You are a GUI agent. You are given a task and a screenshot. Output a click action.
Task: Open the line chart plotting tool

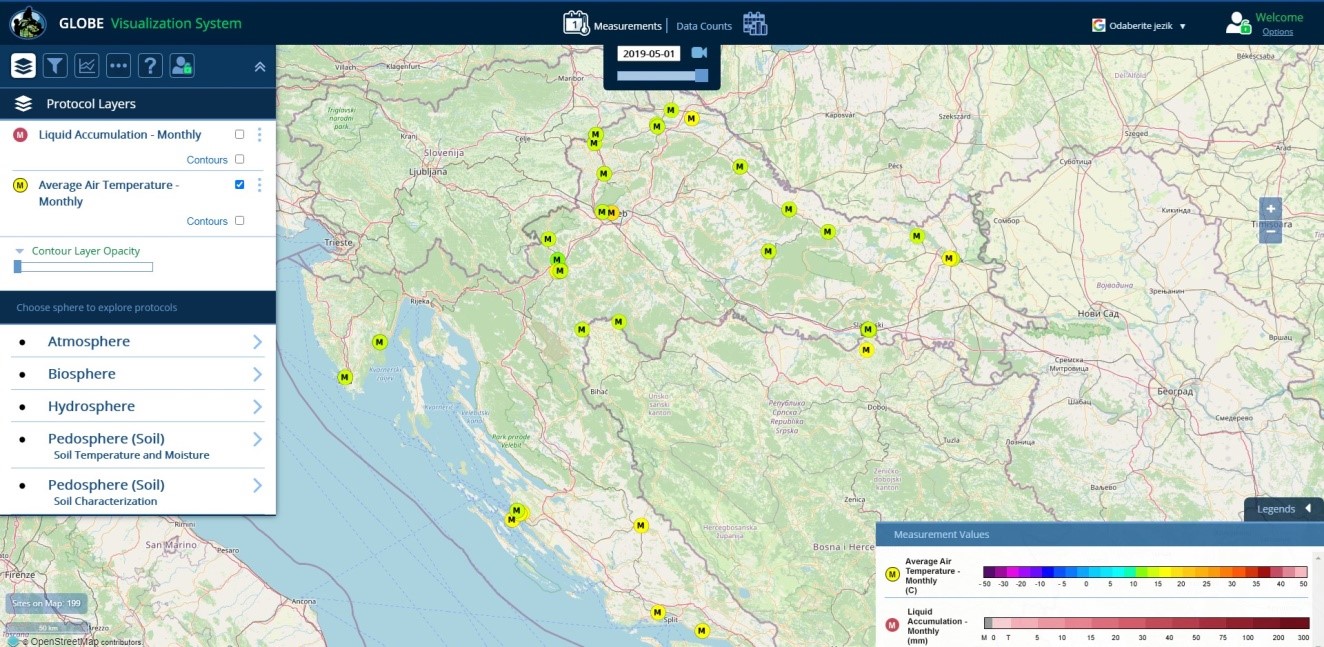click(87, 66)
